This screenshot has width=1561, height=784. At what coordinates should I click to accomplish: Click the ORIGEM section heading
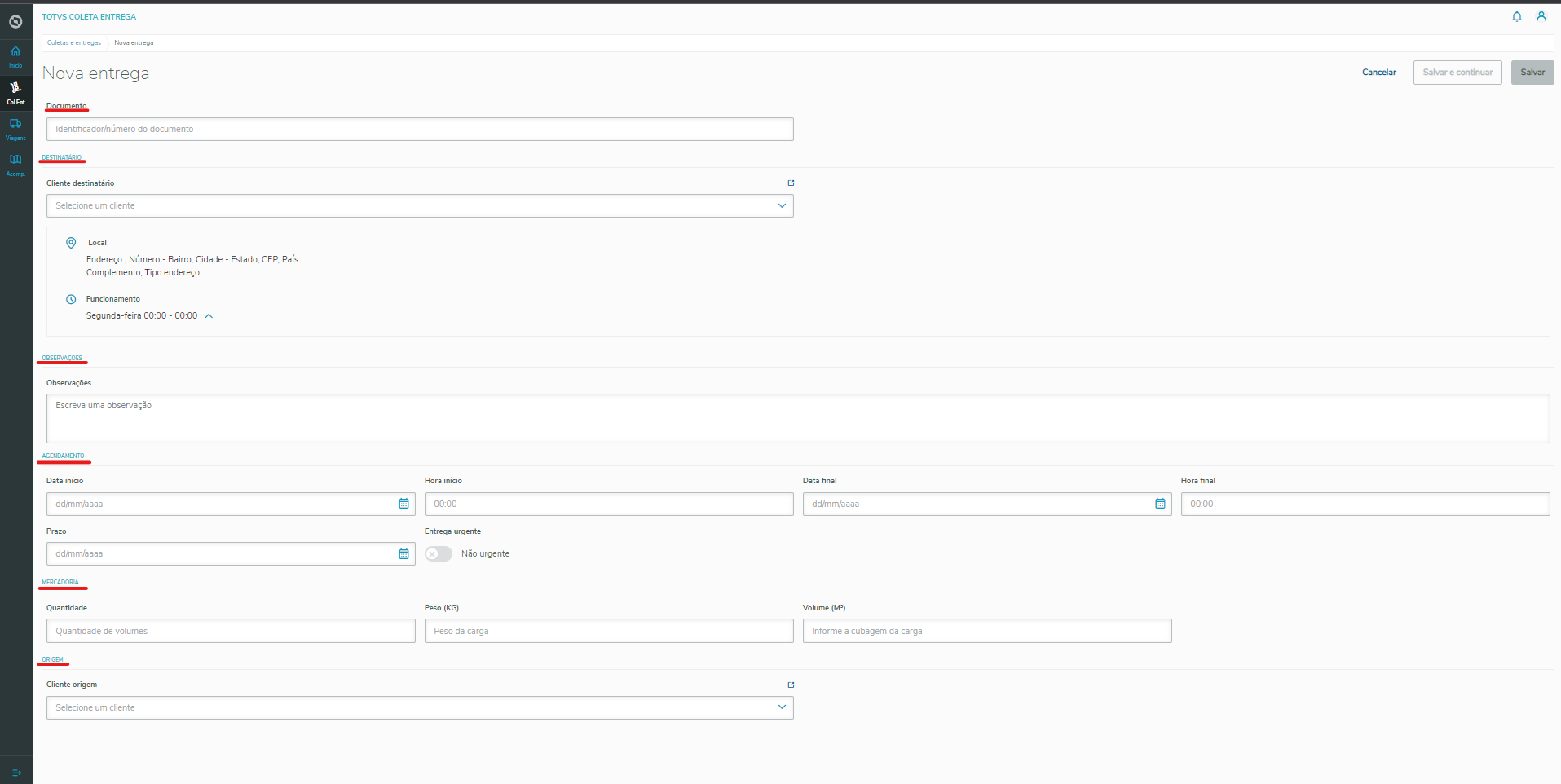pos(52,660)
